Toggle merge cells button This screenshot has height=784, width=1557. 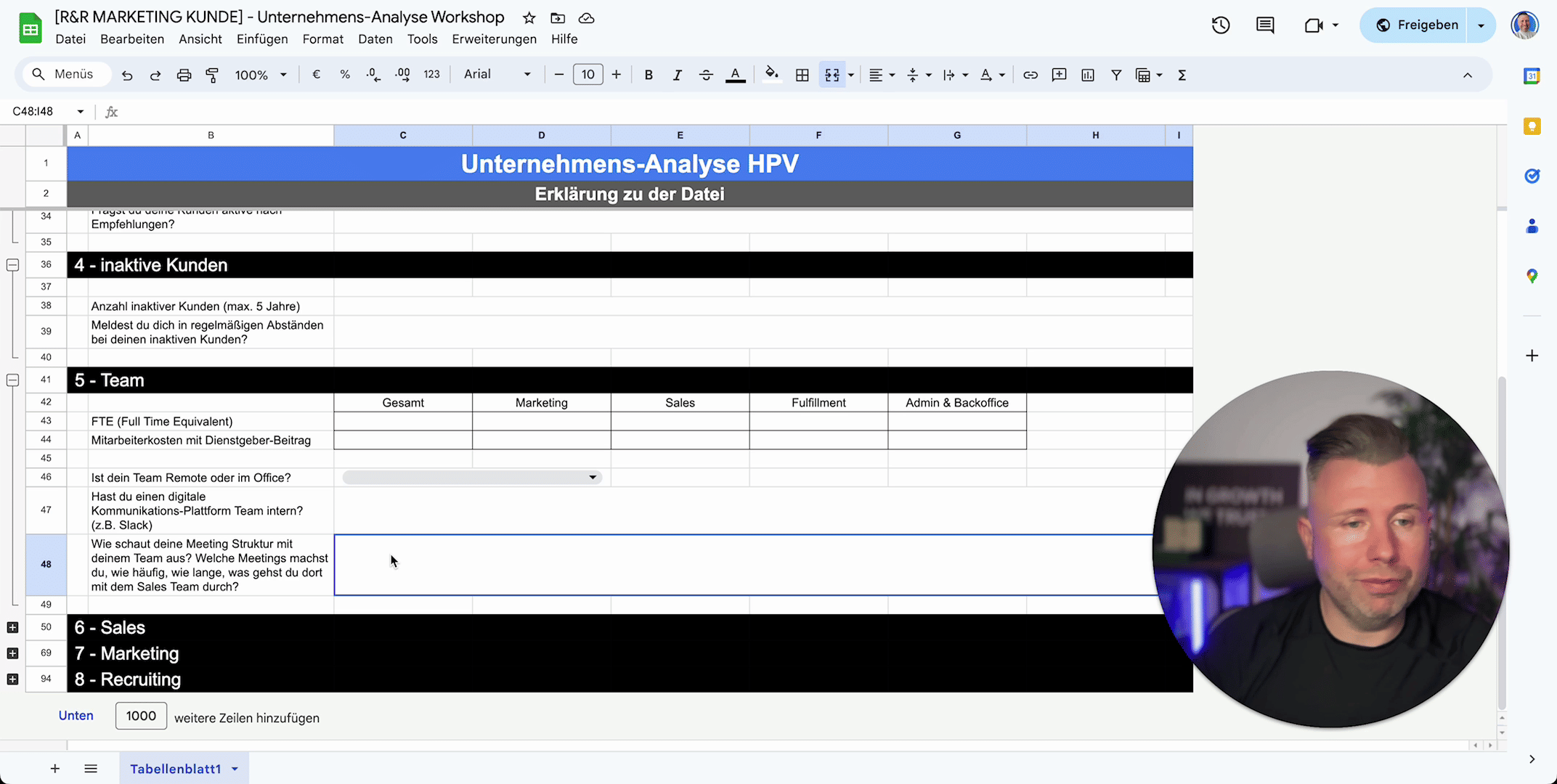tap(832, 75)
